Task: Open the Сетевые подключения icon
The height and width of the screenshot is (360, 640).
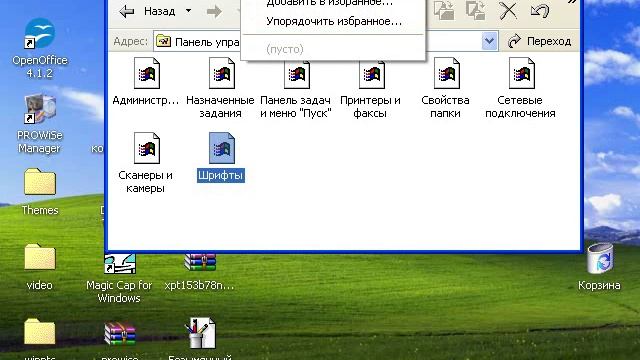Action: 521,88
